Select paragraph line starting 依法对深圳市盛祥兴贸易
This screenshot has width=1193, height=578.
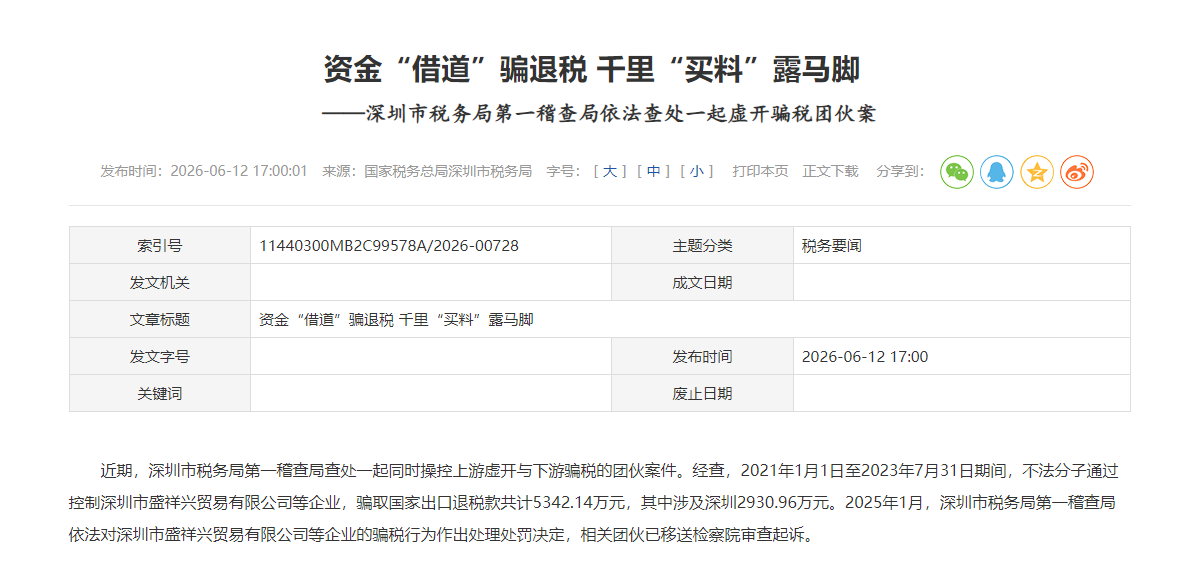tap(441, 535)
